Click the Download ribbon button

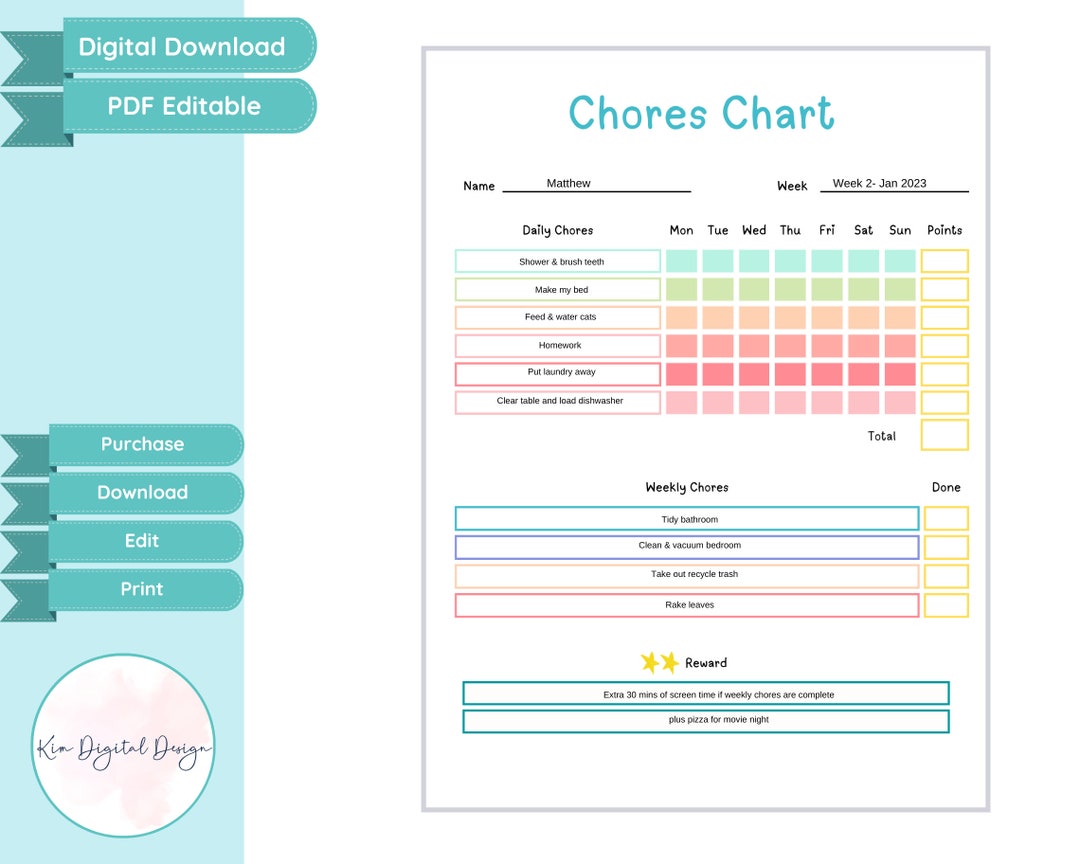pyautogui.click(x=143, y=492)
